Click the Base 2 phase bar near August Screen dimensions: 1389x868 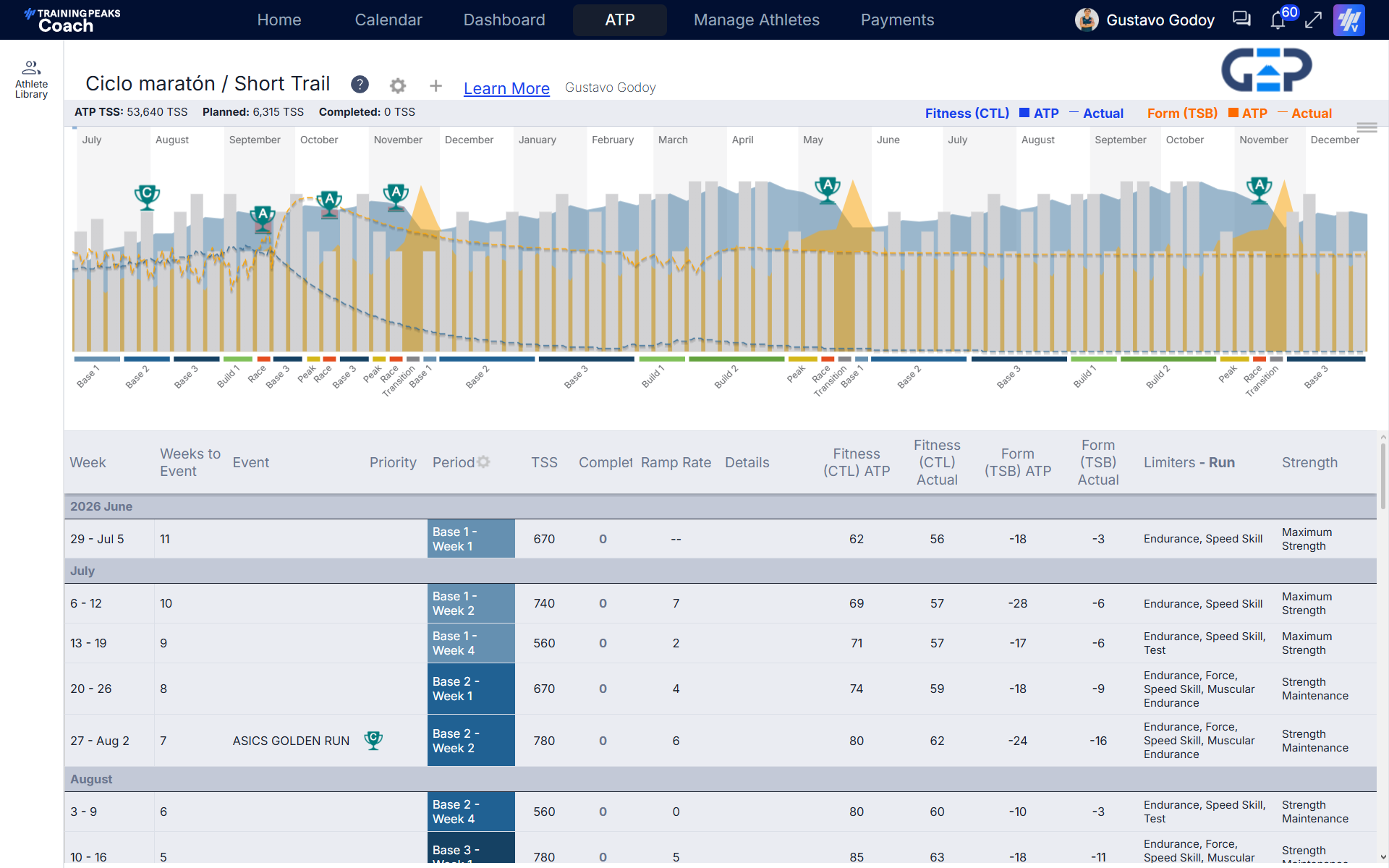coord(147,359)
